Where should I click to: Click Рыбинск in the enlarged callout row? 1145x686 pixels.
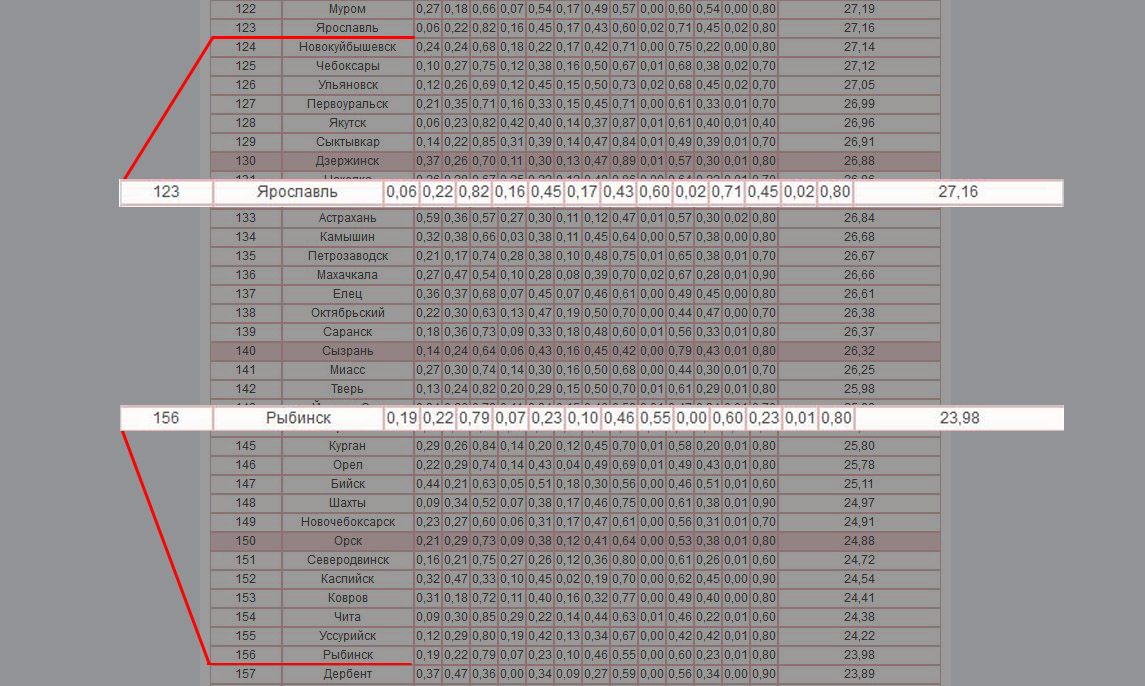pos(298,418)
